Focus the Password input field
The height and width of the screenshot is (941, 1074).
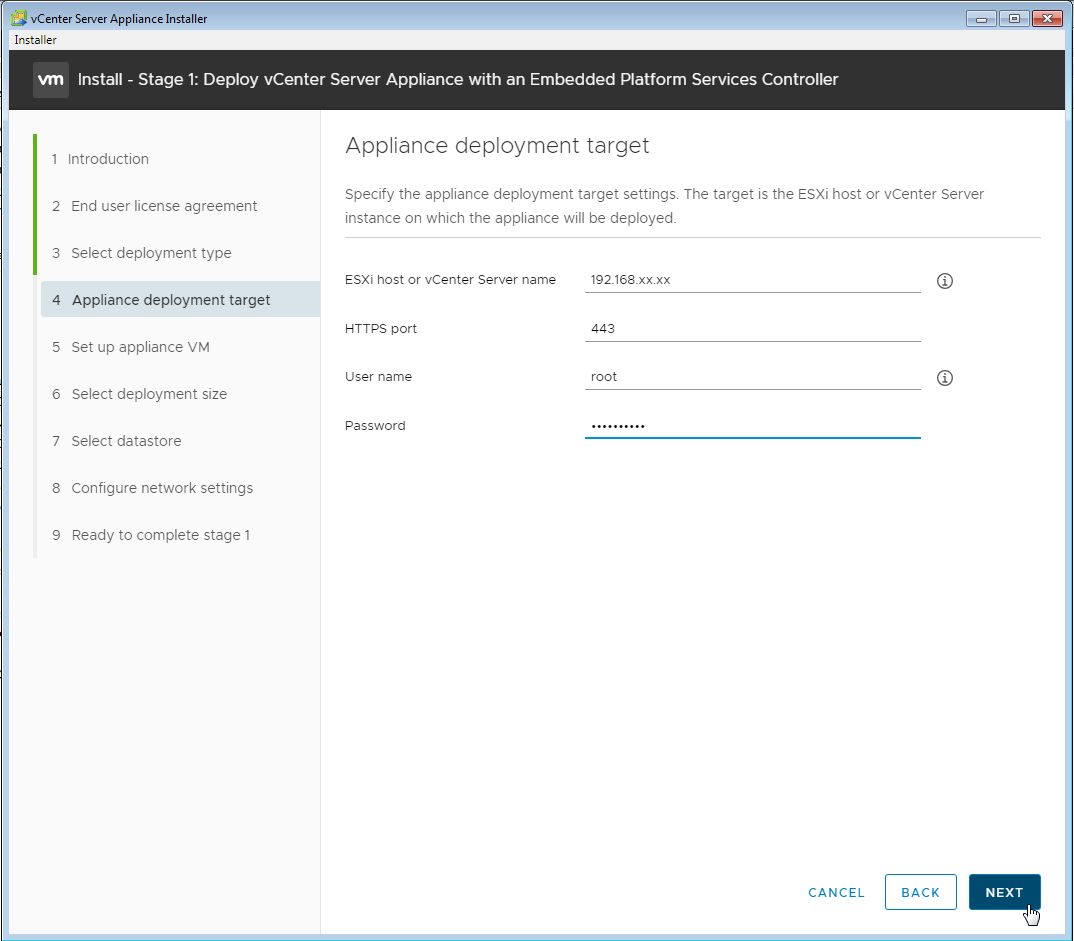752,426
